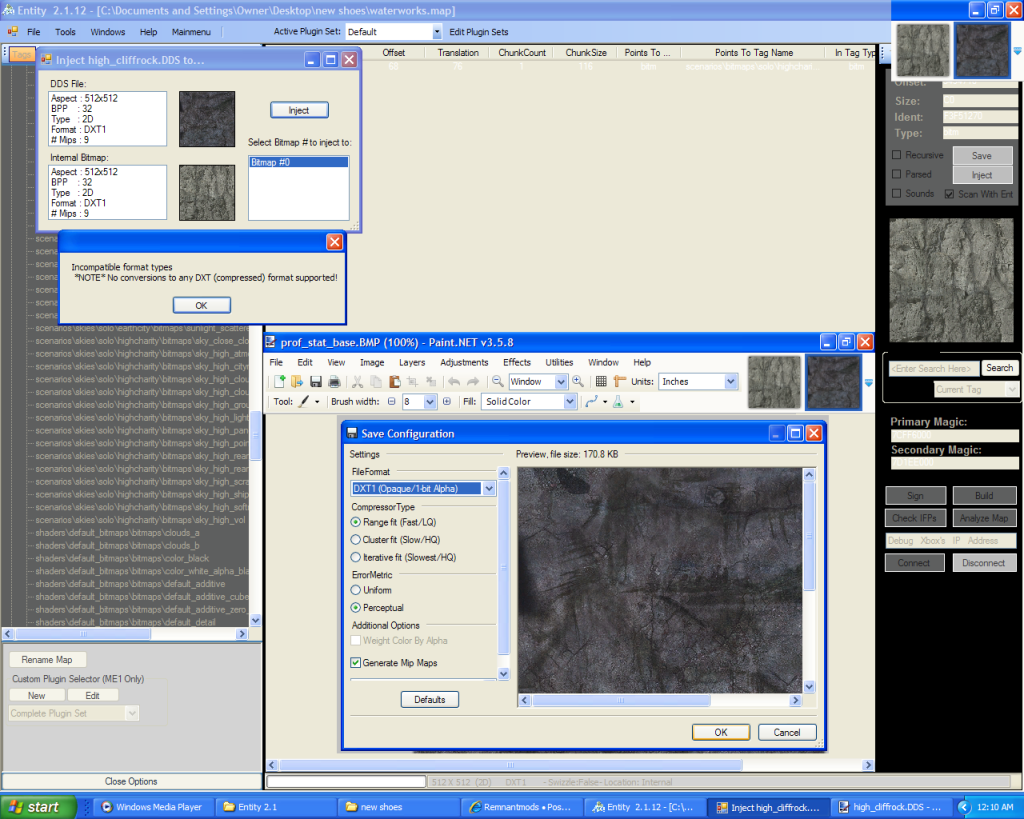Click the dark rock thumbnail in Paint.NET image list
Viewport: 1024px width, 819px height.
(833, 382)
